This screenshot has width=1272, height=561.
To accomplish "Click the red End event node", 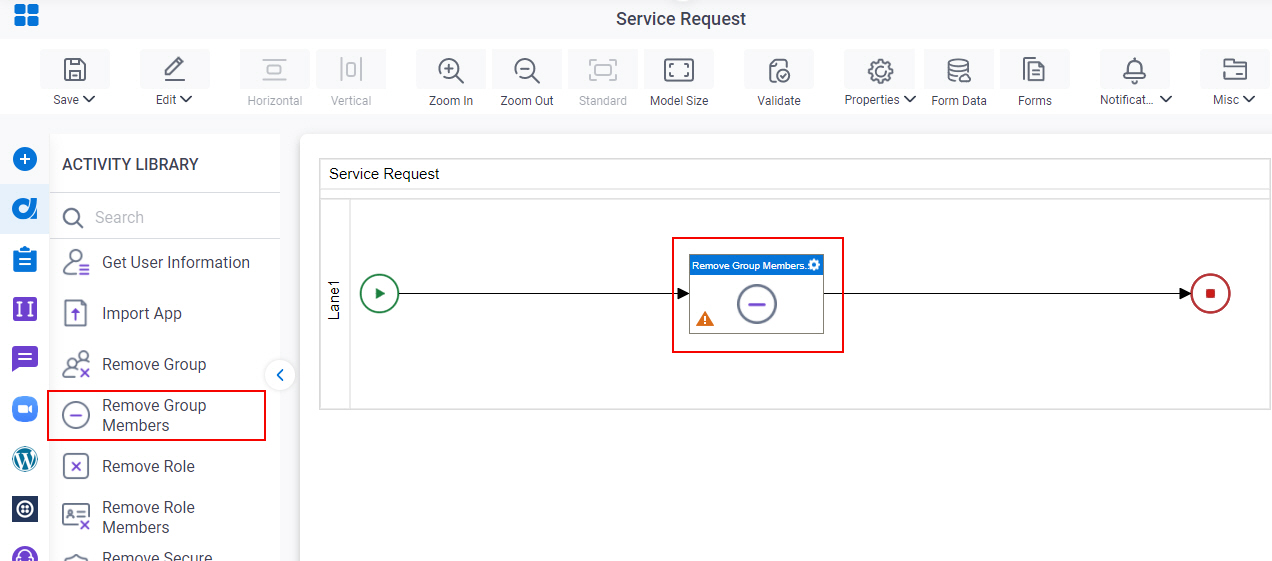I will pyautogui.click(x=1210, y=294).
